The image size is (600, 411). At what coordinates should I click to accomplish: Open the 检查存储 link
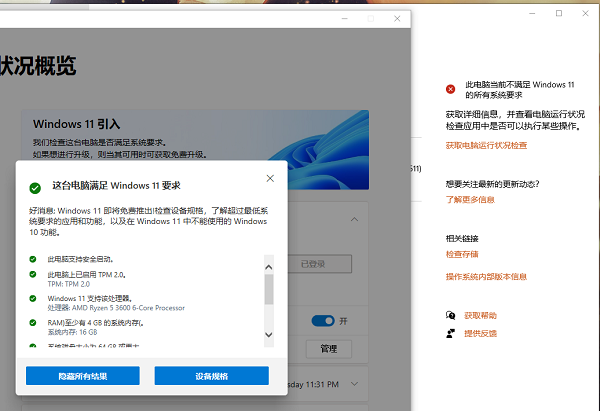point(461,255)
